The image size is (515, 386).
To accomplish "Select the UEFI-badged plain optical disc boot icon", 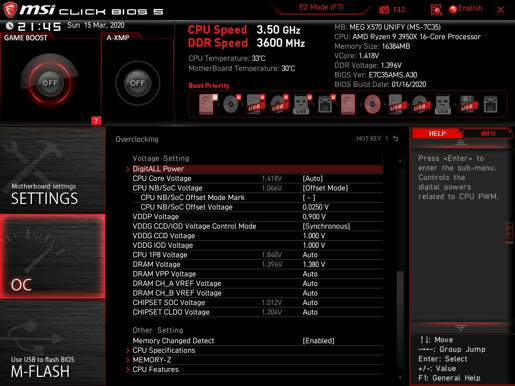I will (x=231, y=104).
